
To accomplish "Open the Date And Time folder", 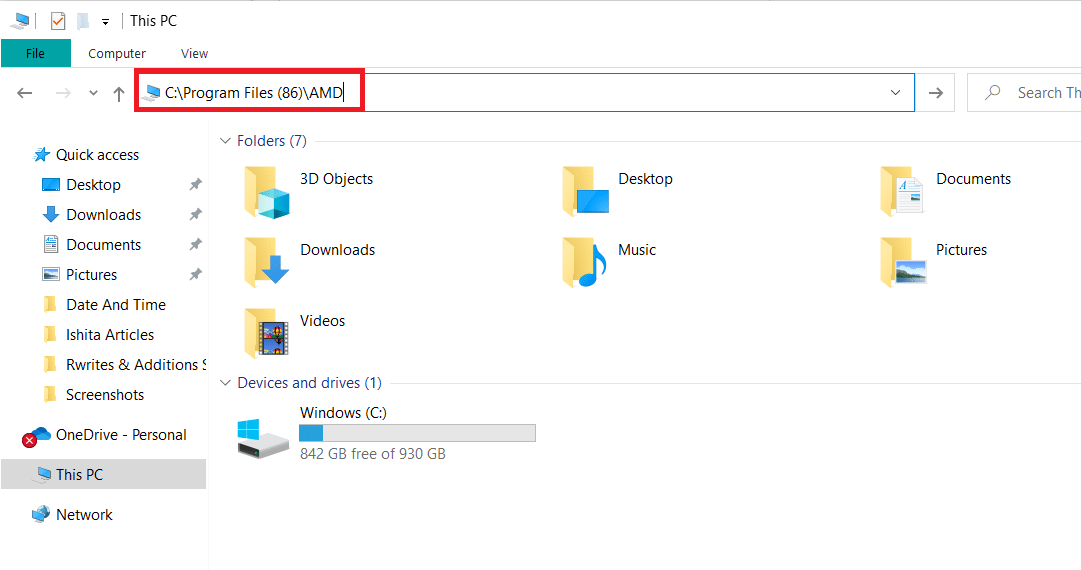I will [x=116, y=305].
